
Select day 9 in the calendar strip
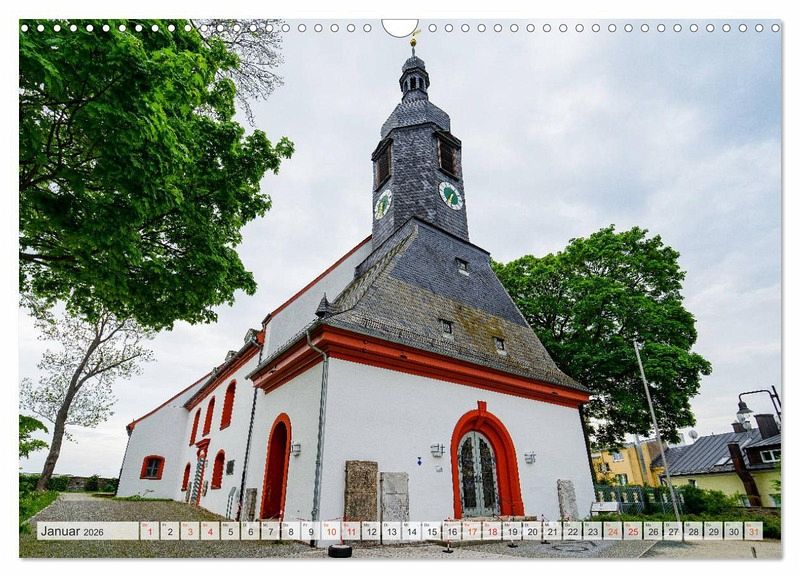311,531
